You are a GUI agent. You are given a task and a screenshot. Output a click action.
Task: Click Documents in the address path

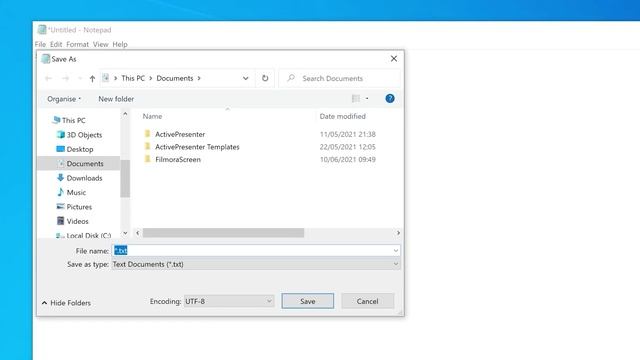[x=175, y=78]
